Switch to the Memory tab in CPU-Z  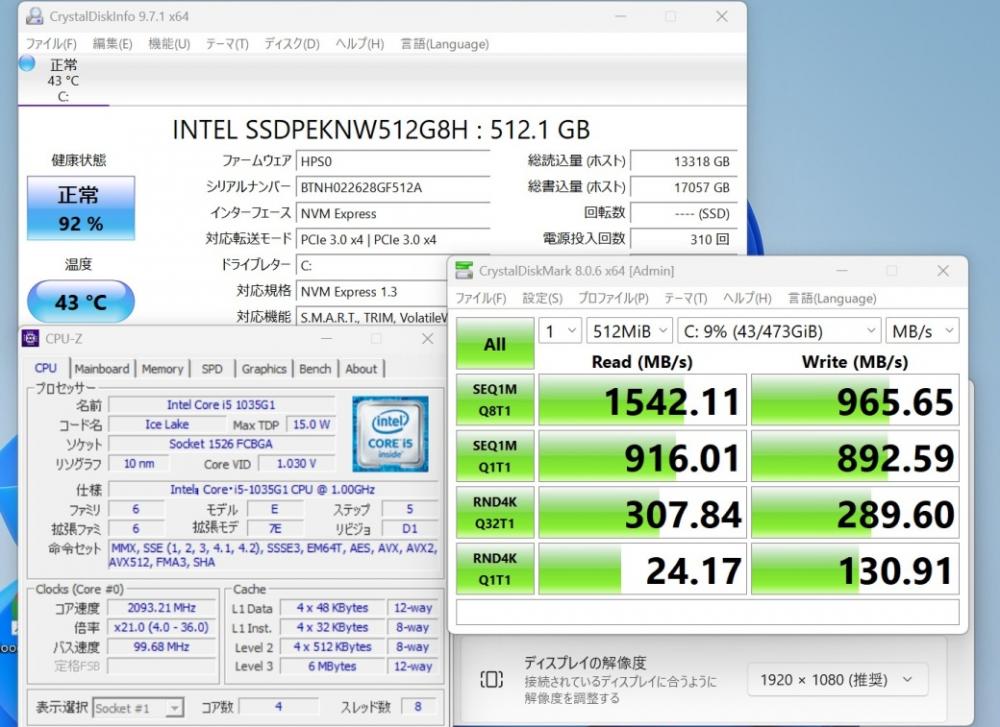click(162, 369)
